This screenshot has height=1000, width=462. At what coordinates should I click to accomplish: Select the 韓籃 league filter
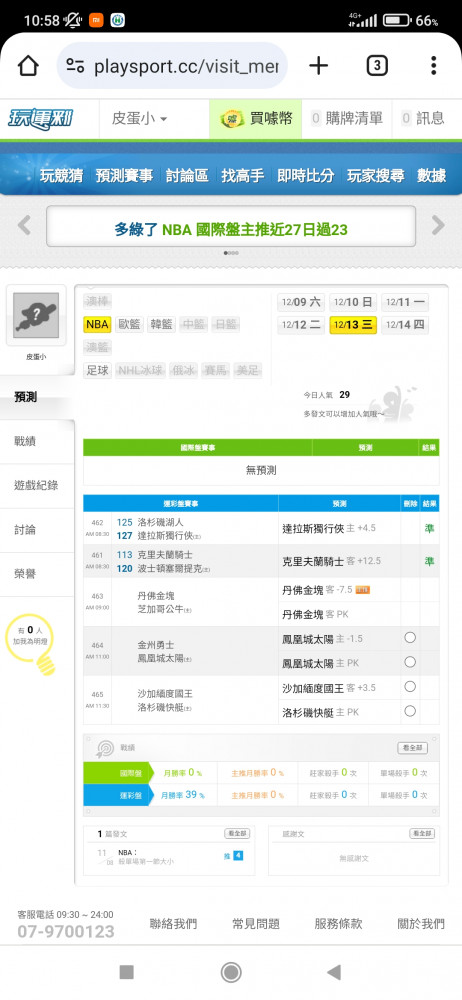161,324
